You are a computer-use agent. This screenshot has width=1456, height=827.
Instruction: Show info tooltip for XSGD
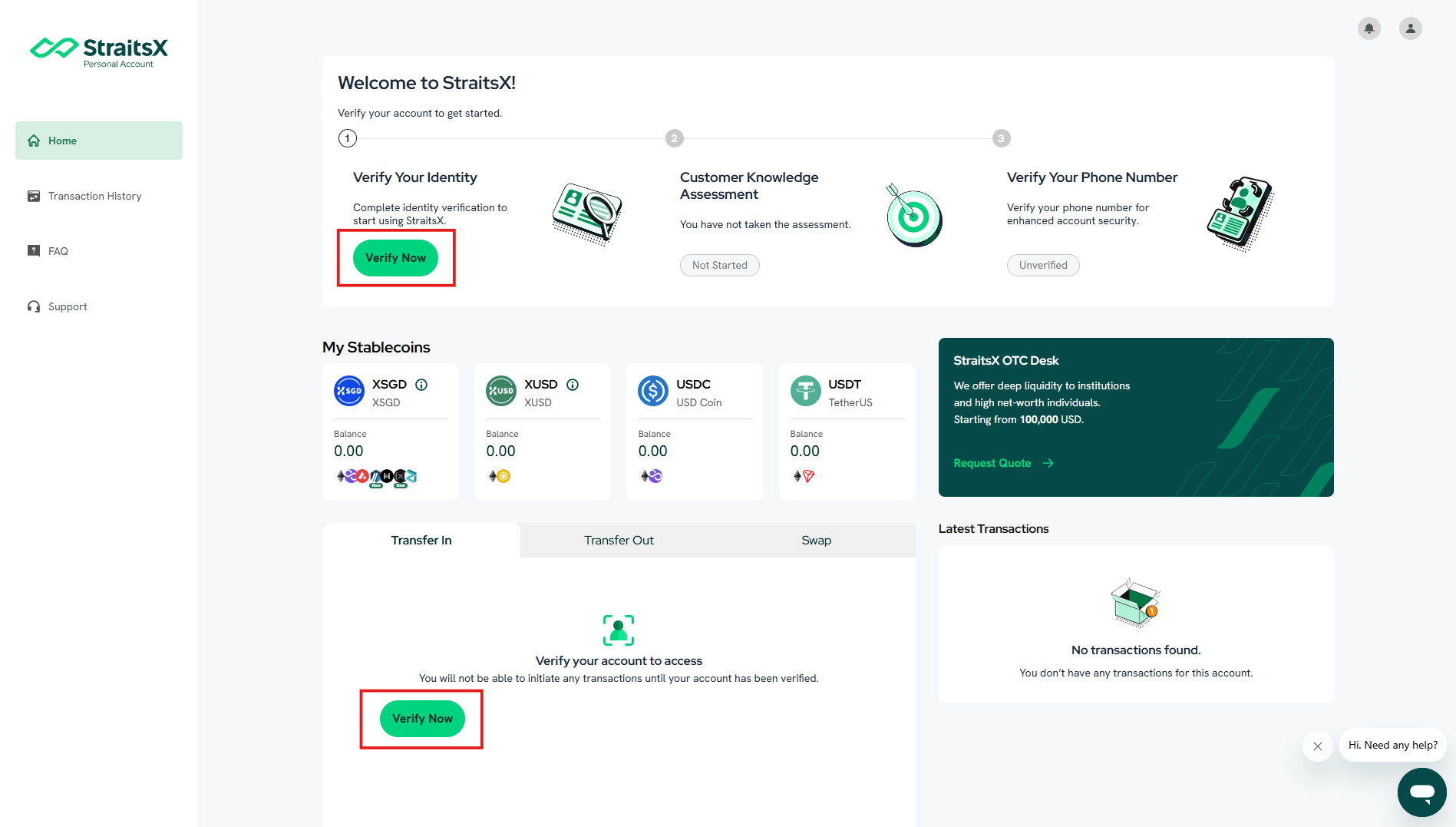421,384
